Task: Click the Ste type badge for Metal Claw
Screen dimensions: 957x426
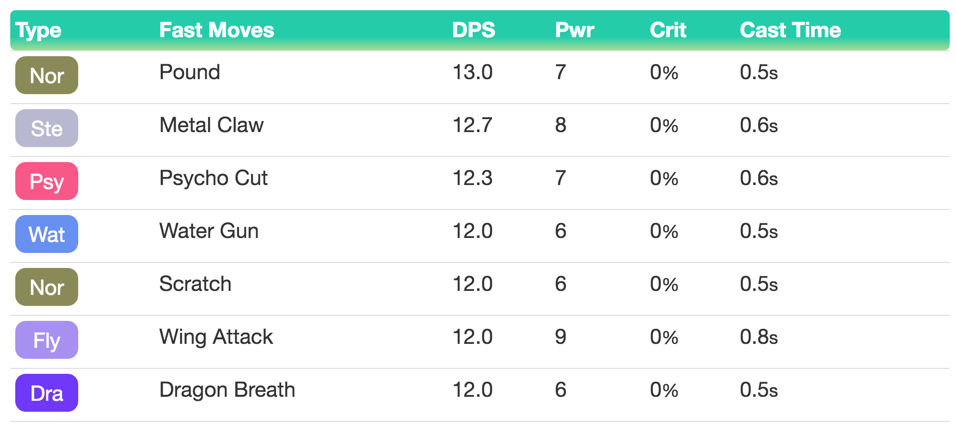Action: 46,128
